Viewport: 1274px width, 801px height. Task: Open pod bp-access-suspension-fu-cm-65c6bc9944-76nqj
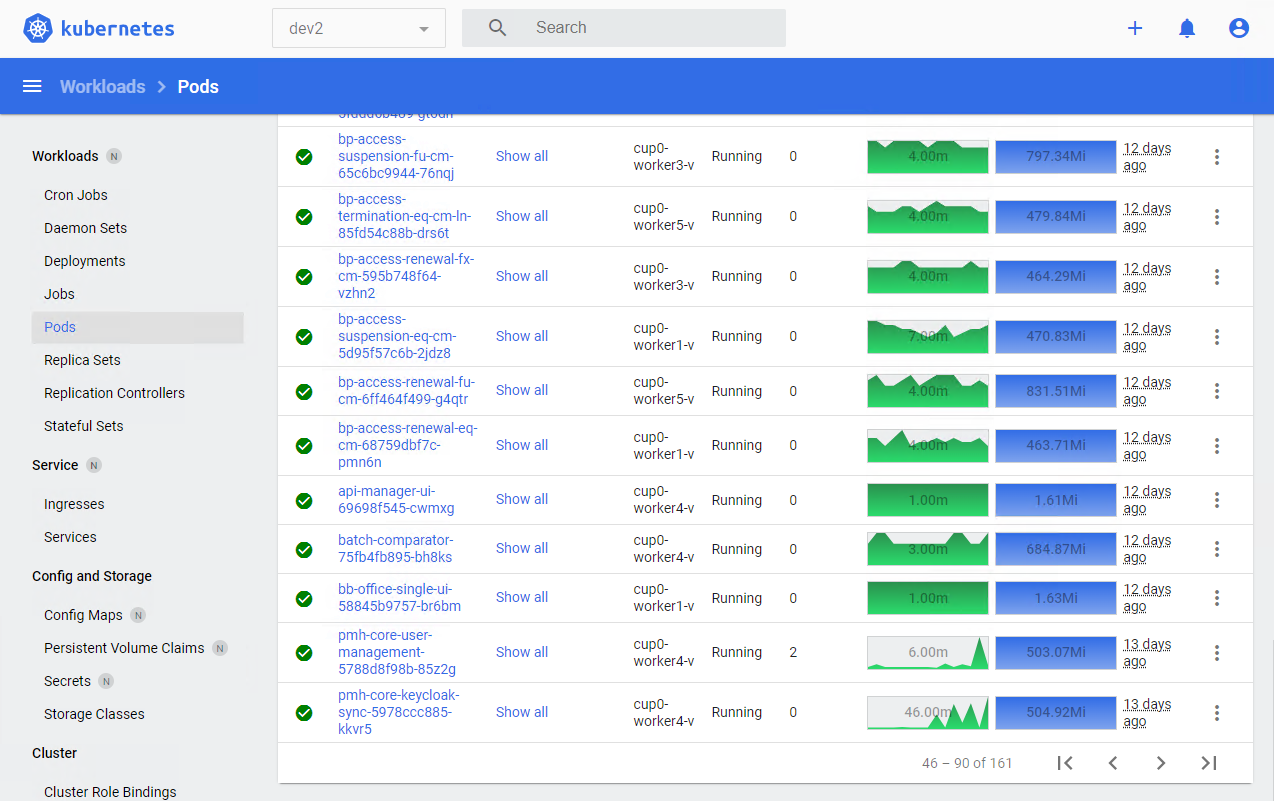pyautogui.click(x=396, y=156)
